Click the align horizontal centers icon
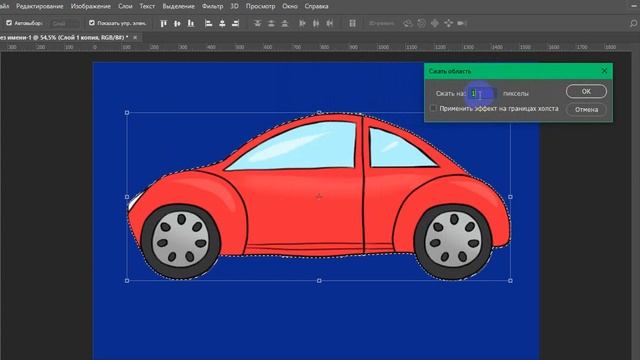The width and height of the screenshot is (640, 360). coord(222,23)
